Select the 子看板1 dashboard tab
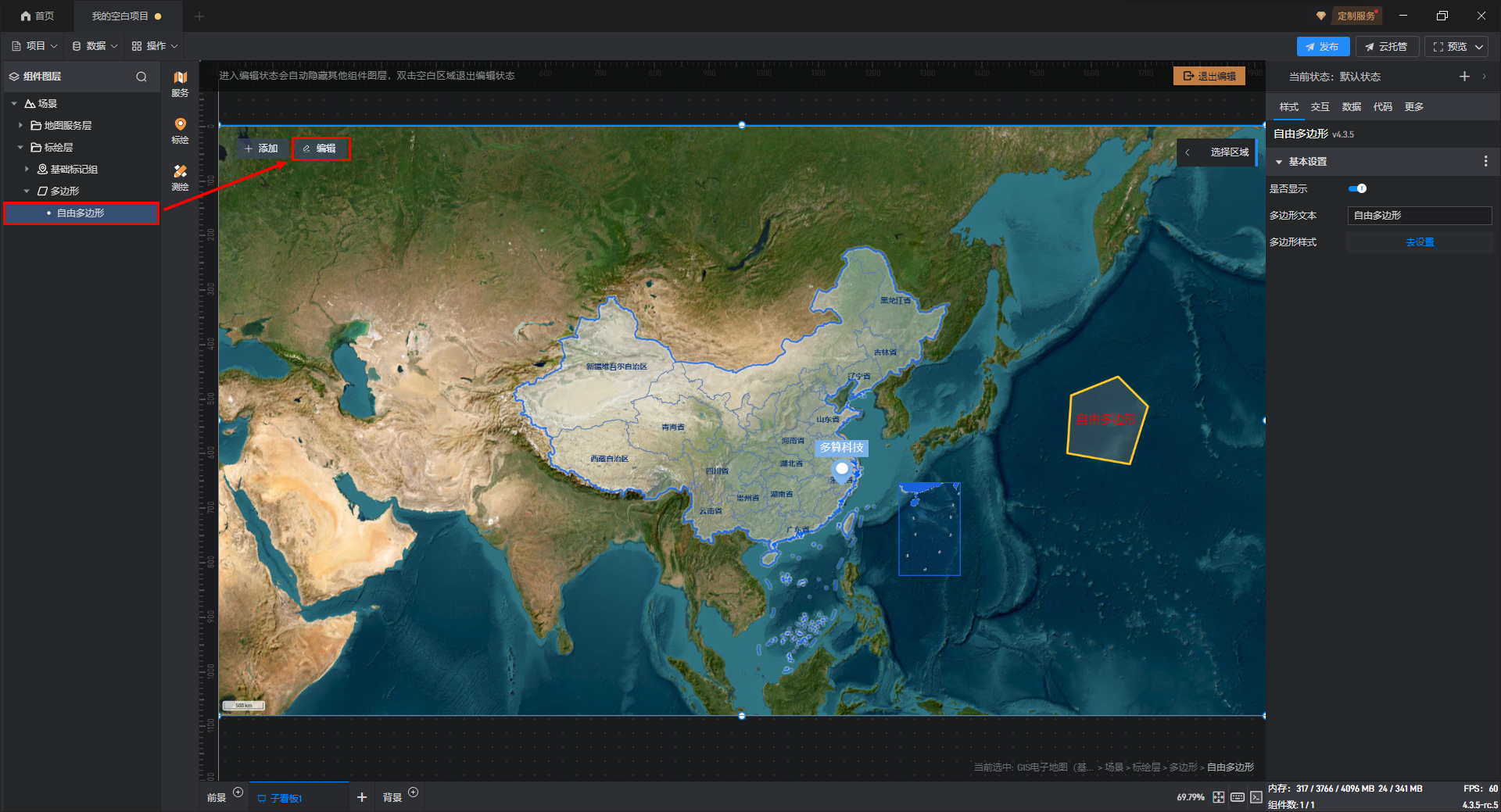 299,797
